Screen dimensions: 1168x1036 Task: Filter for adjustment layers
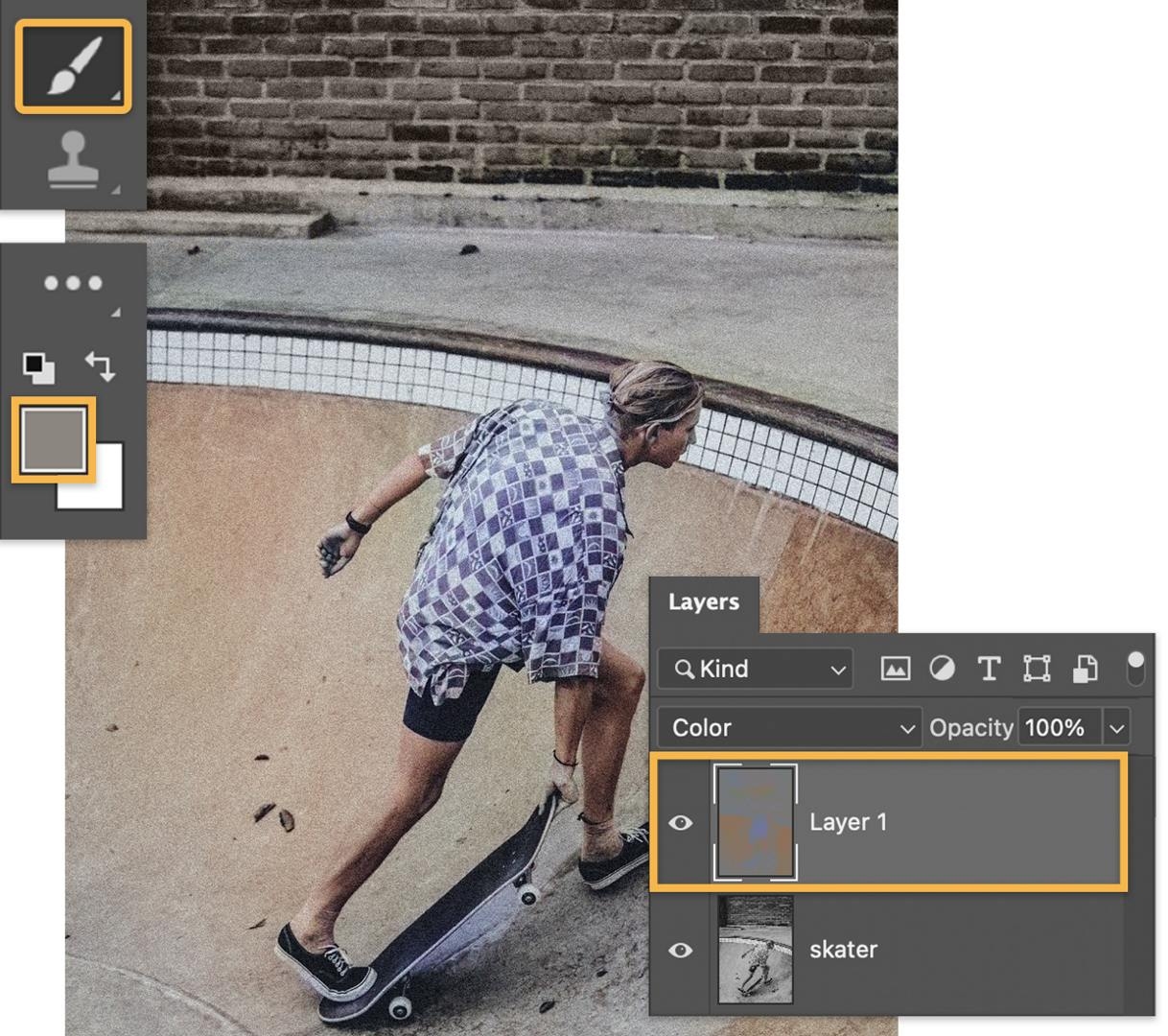tap(941, 669)
